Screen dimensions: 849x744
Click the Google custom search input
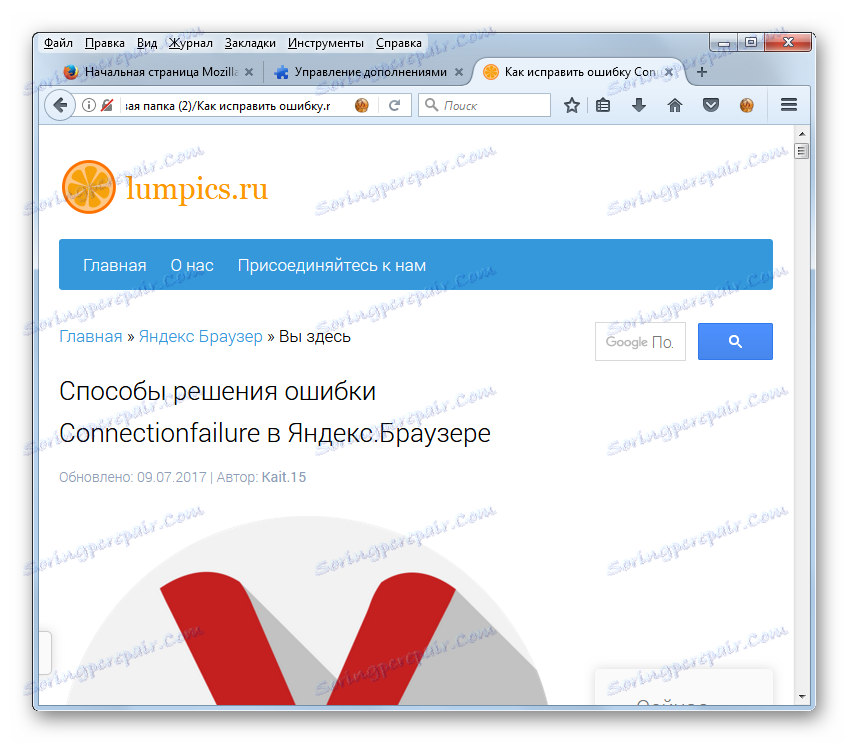pos(640,341)
